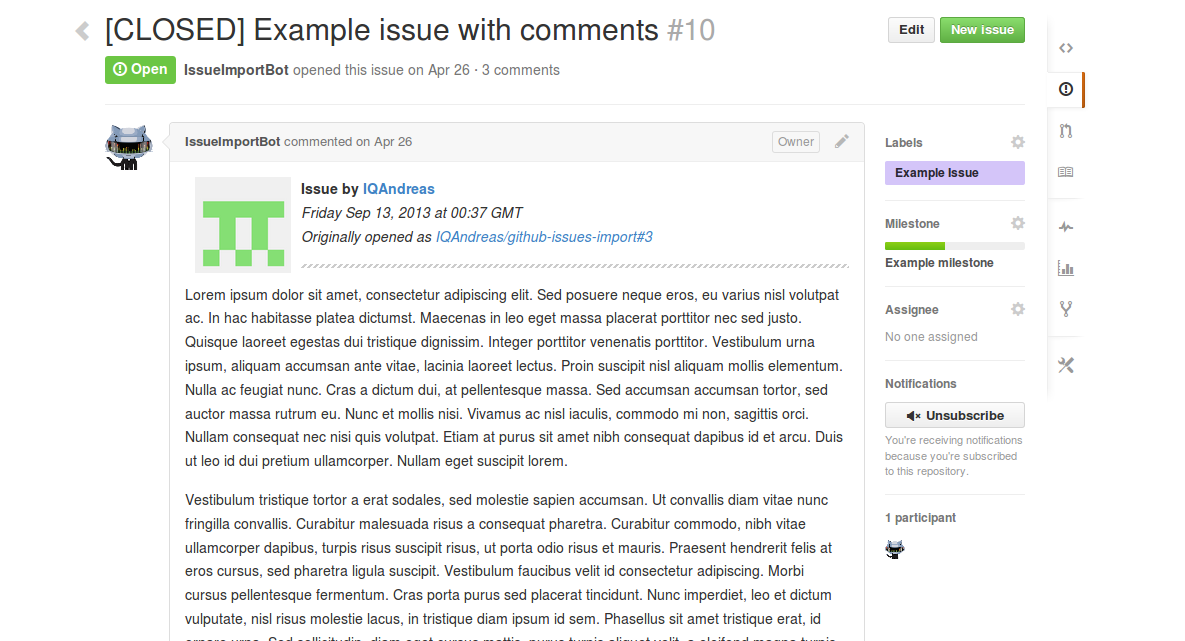This screenshot has width=1185, height=641.
Task: Open the Assignee gear dropdown
Action: 1017,309
